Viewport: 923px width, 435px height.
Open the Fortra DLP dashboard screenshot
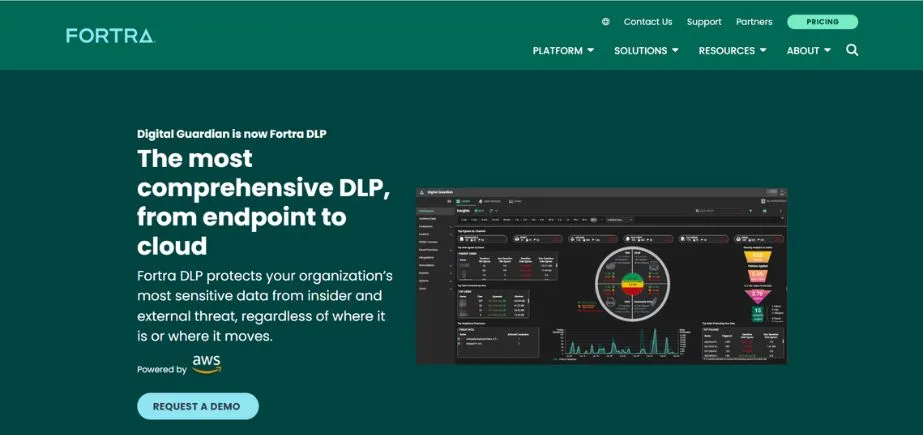[x=602, y=276]
